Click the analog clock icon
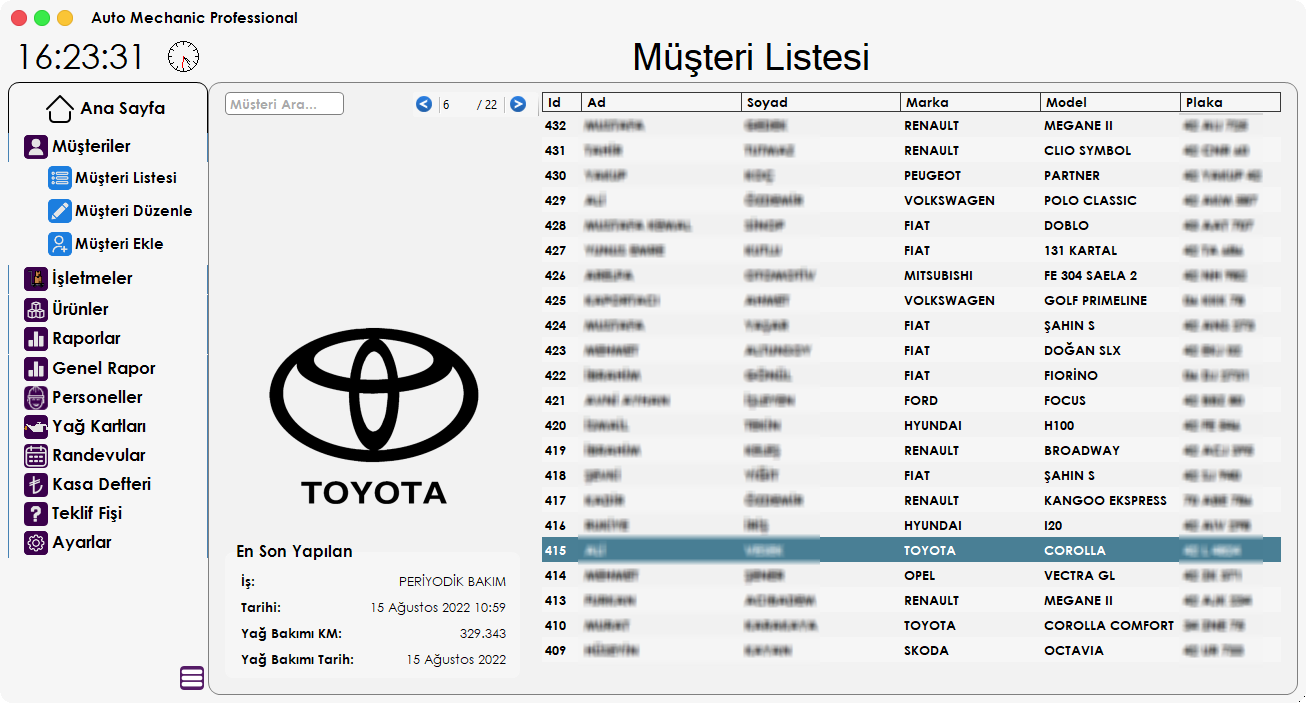 click(x=184, y=57)
